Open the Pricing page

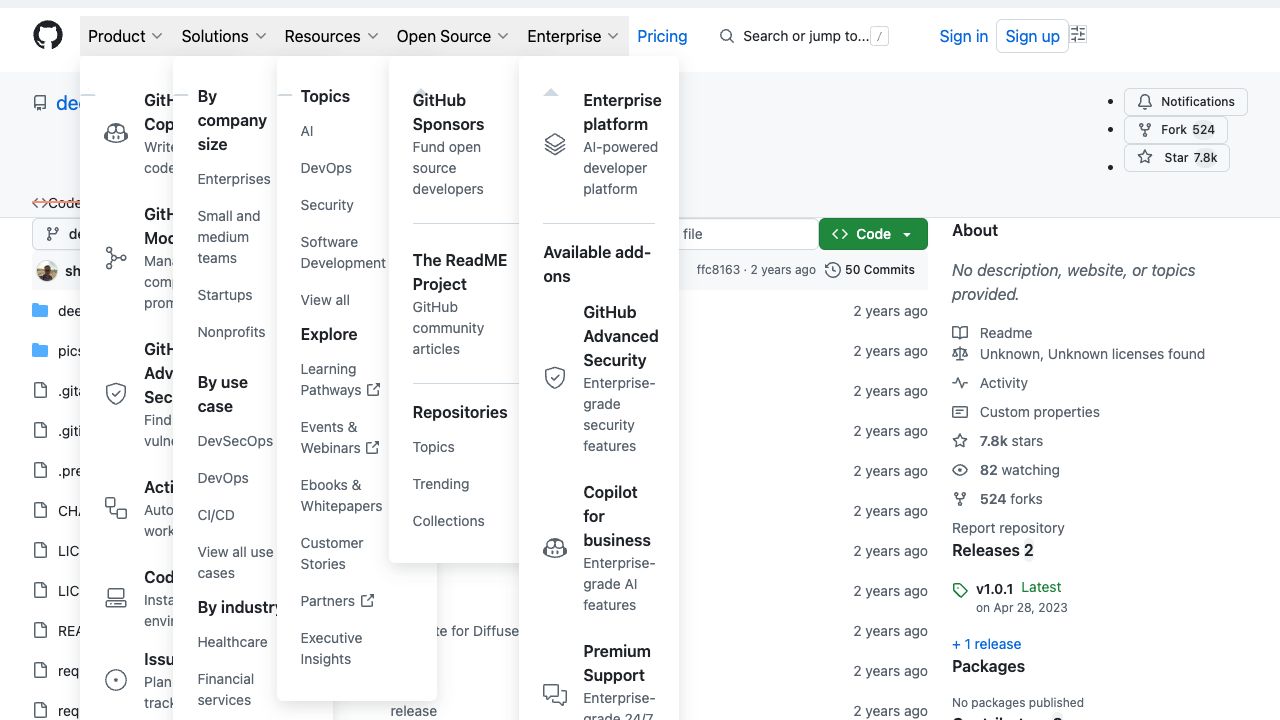(x=662, y=36)
